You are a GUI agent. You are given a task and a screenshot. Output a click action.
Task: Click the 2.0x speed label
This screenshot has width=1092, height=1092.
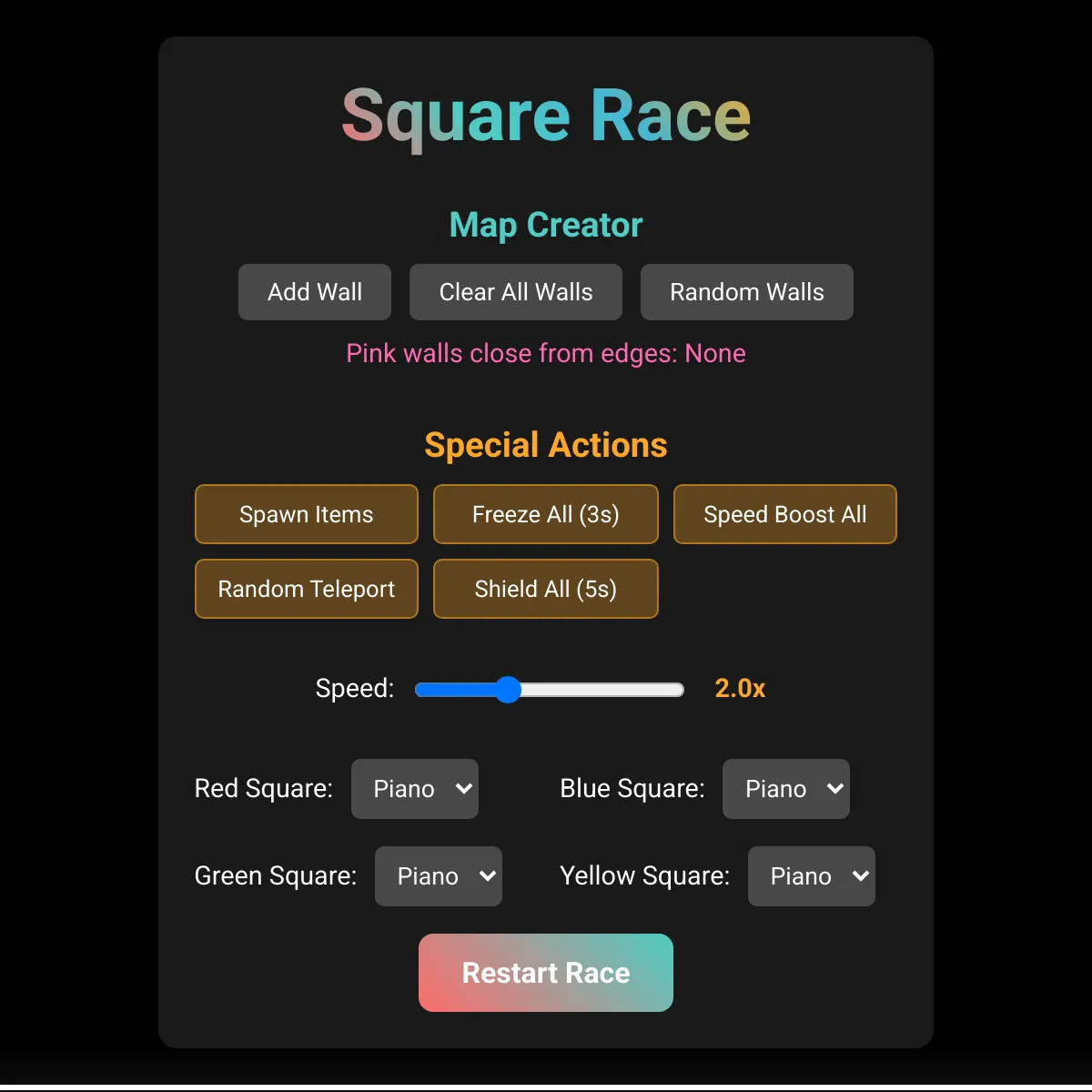coord(739,689)
